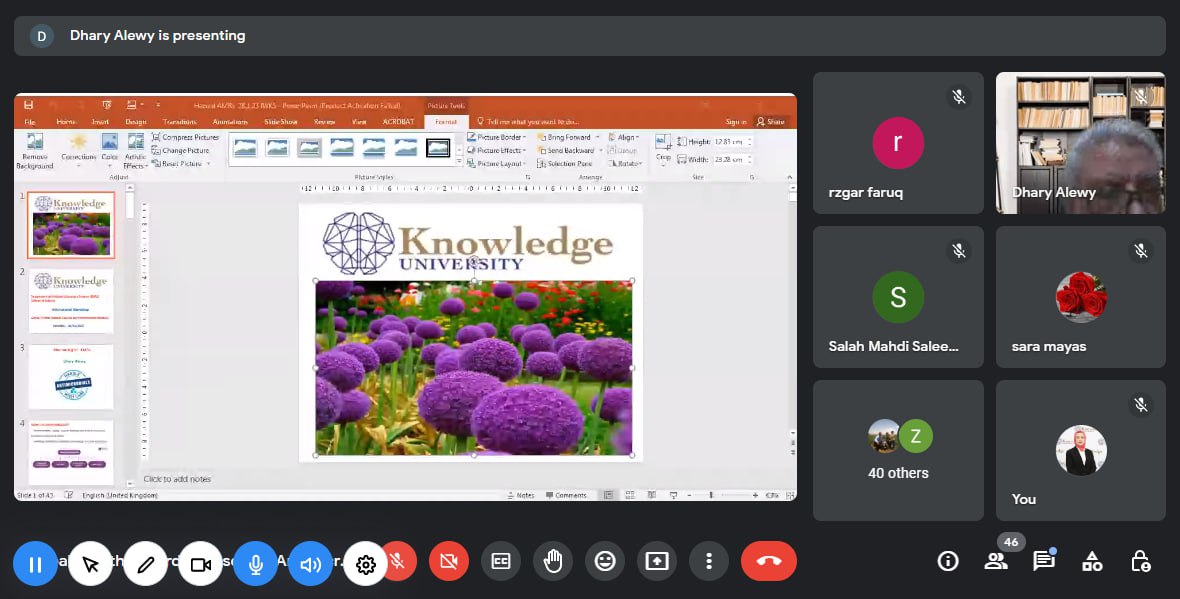Open the Picture Effects dropdown

click(496, 151)
